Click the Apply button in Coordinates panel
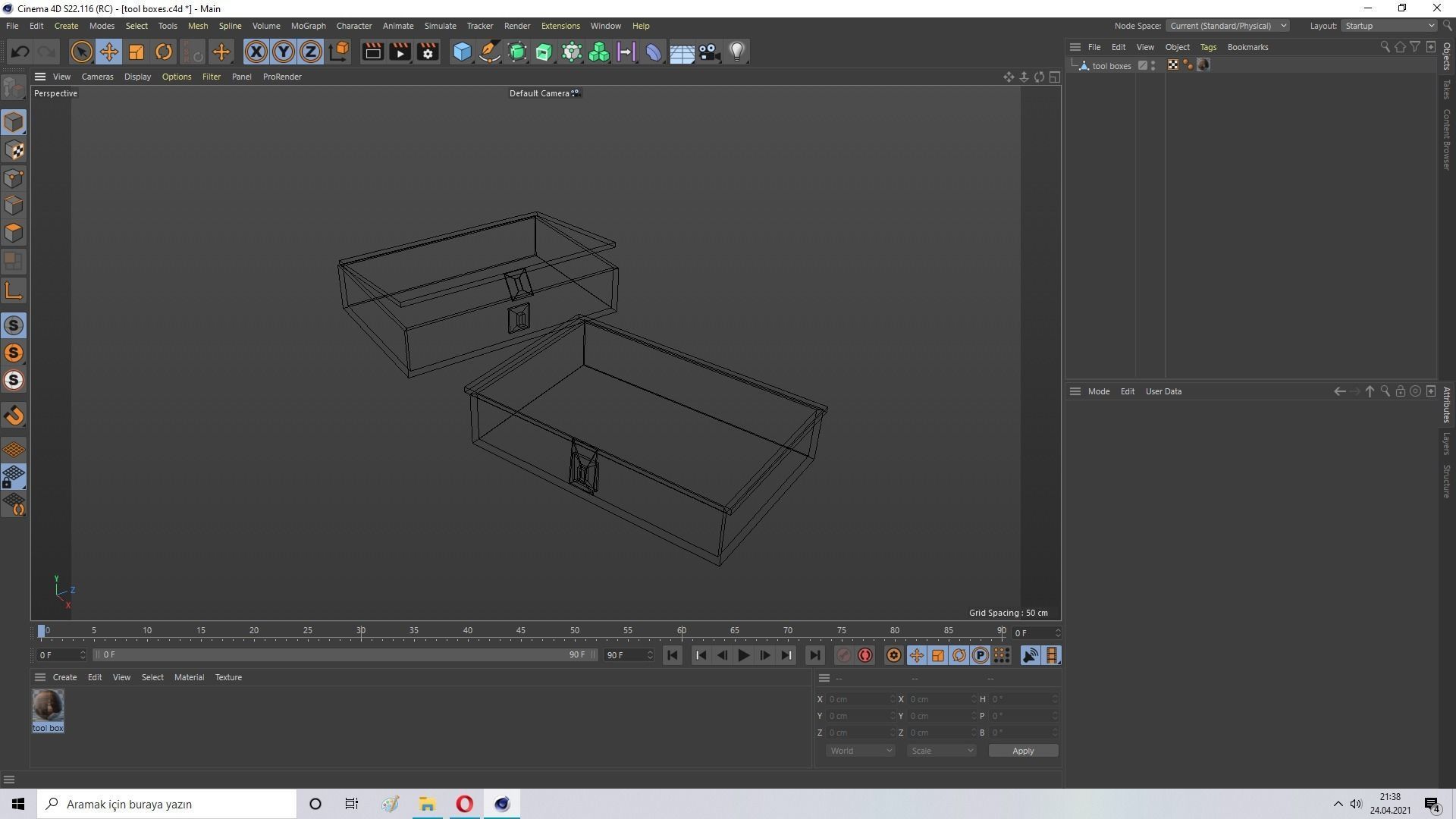 coord(1022,750)
